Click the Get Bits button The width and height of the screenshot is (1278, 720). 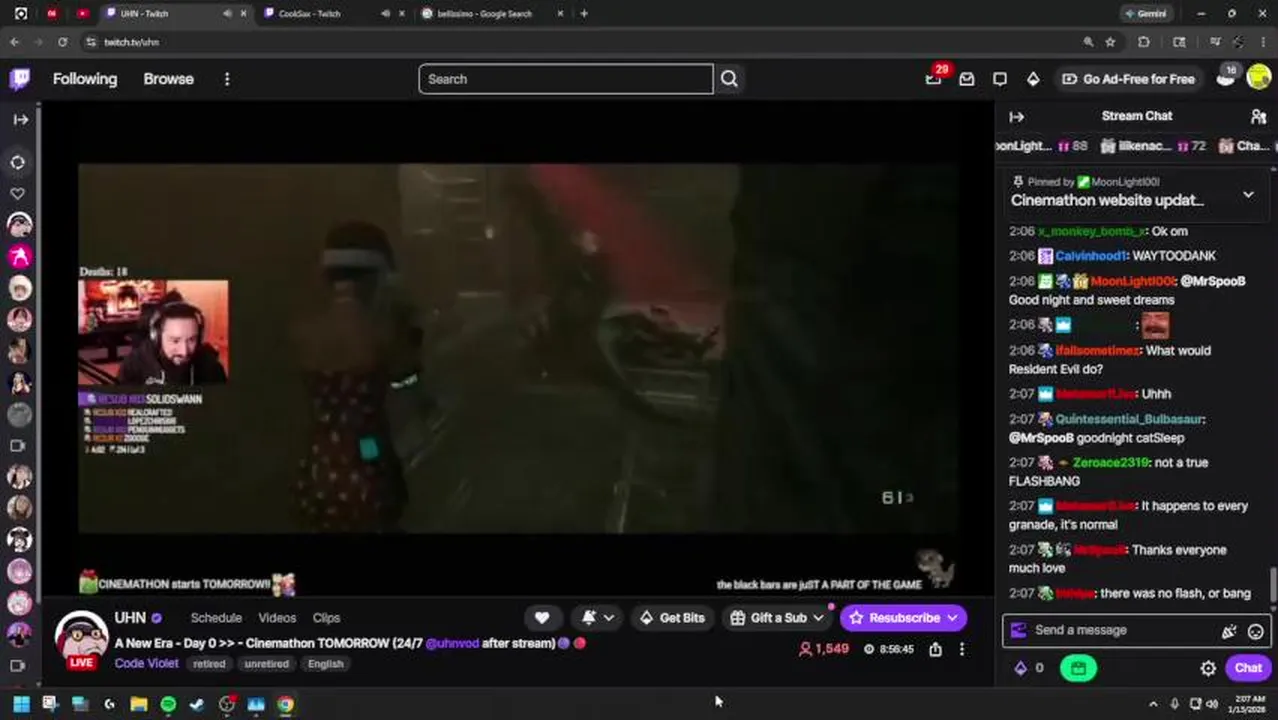pos(672,618)
